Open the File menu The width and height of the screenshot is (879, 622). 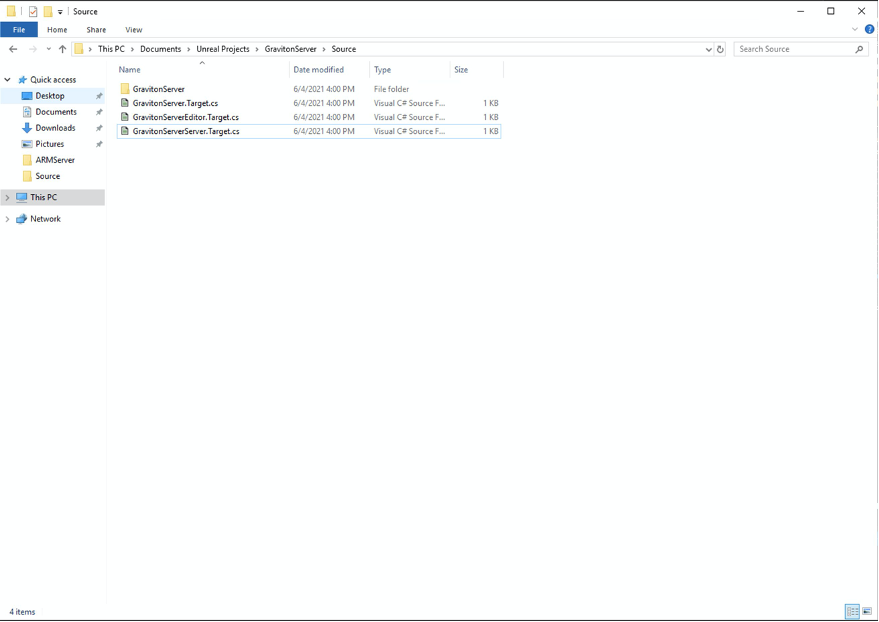(x=18, y=29)
